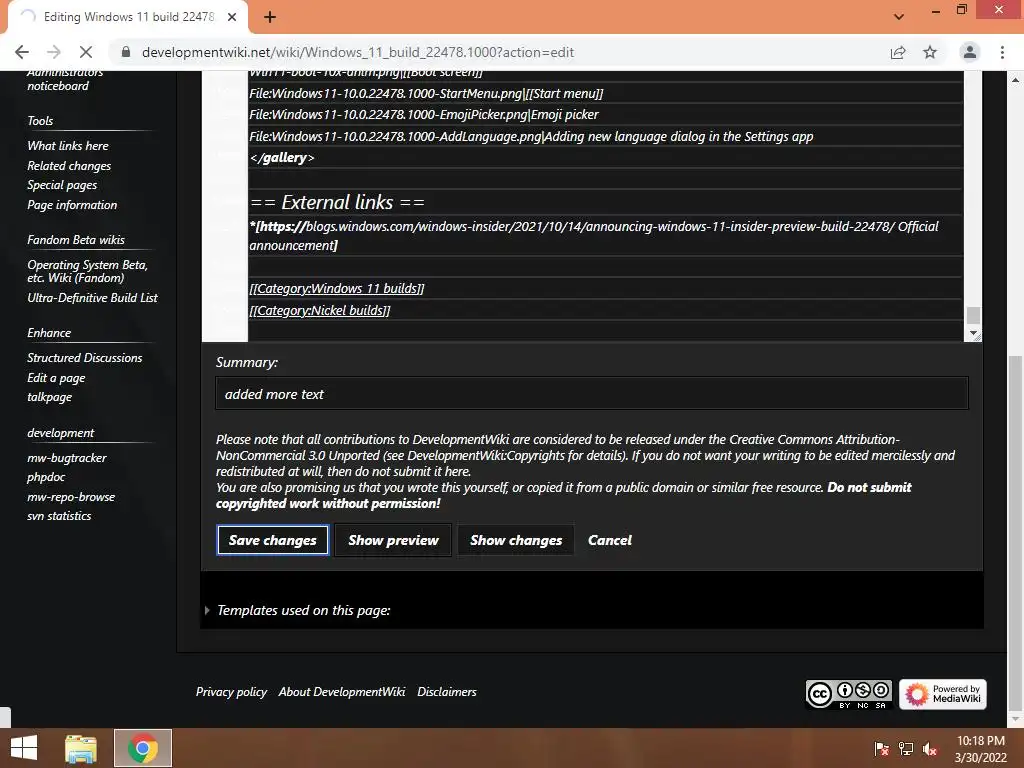Cancel the edit
This screenshot has height=768, width=1024.
tap(609, 540)
